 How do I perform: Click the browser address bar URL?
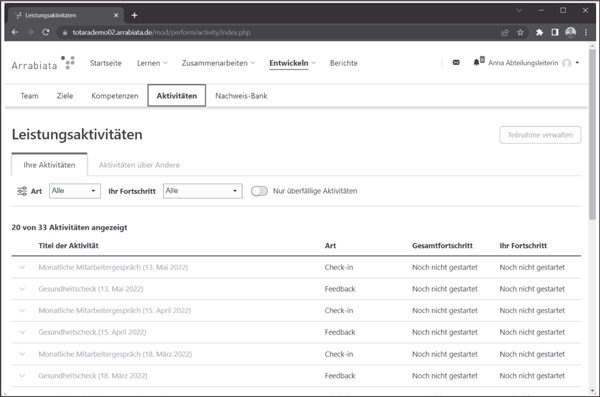(161, 33)
